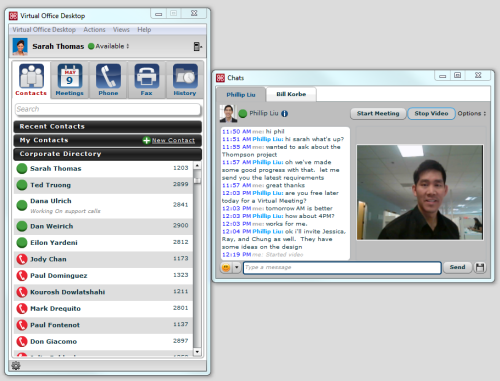The width and height of the screenshot is (500, 381).
Task: Click the blue info icon next to Phillip Liu
Action: pyautogui.click(x=284, y=114)
